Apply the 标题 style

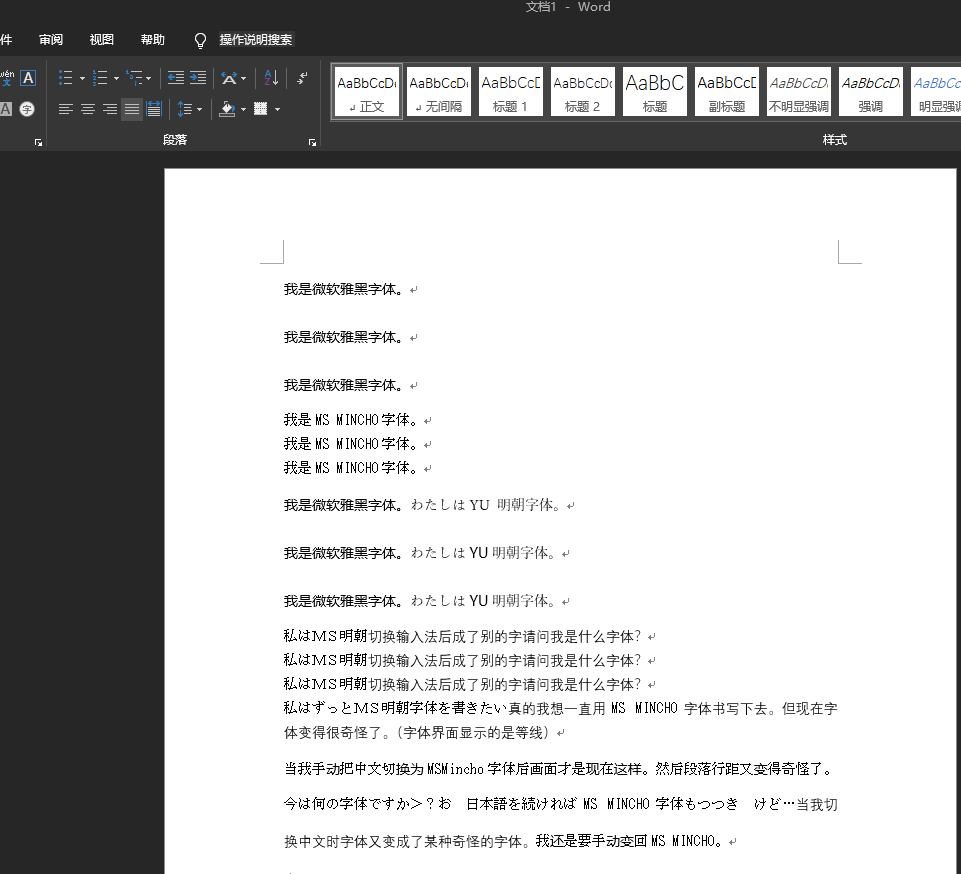655,92
